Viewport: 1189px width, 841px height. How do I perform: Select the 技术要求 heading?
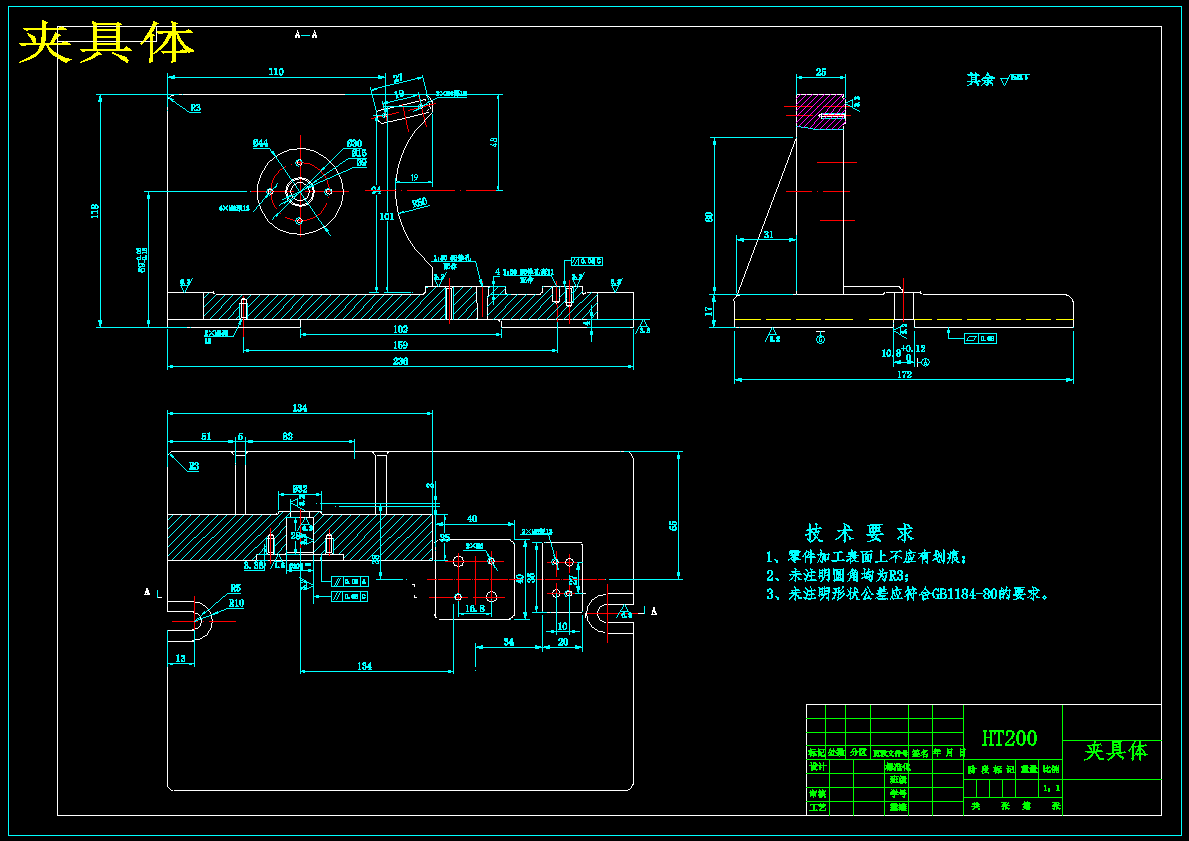tap(860, 532)
